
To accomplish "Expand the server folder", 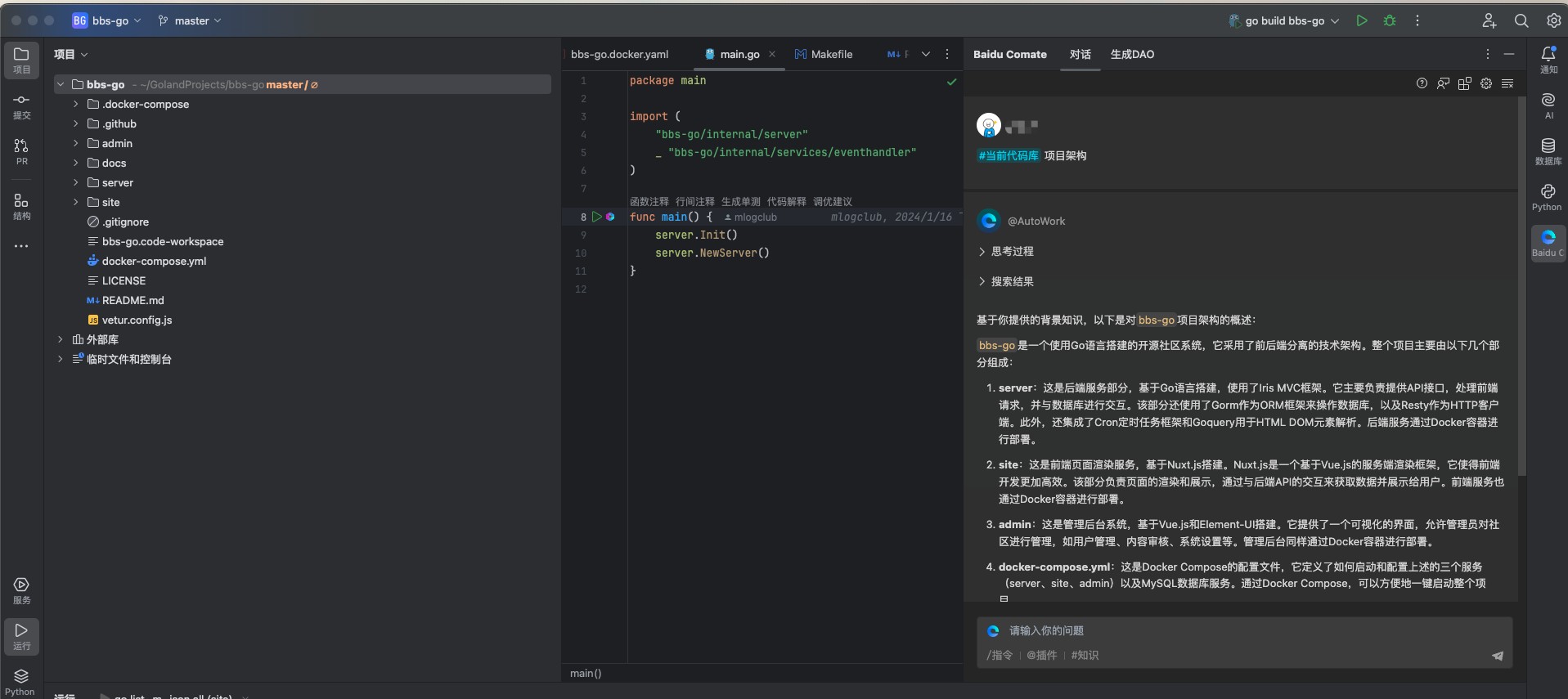I will (75, 182).
